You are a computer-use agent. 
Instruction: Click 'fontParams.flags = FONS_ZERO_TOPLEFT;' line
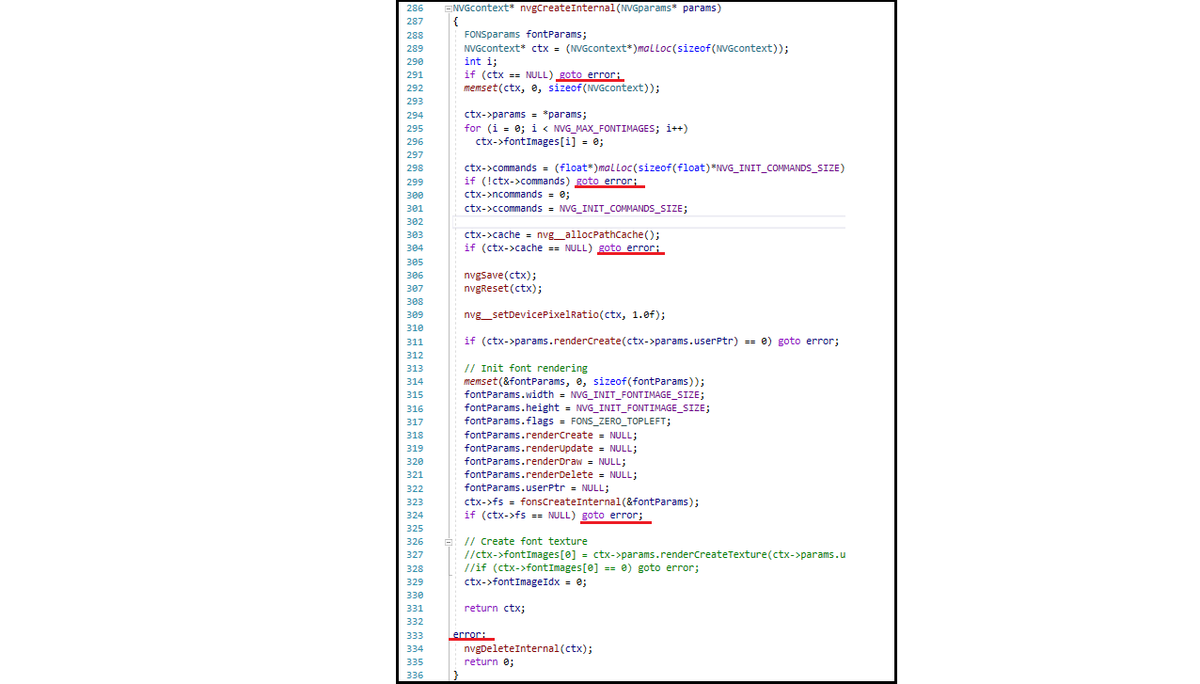point(568,421)
